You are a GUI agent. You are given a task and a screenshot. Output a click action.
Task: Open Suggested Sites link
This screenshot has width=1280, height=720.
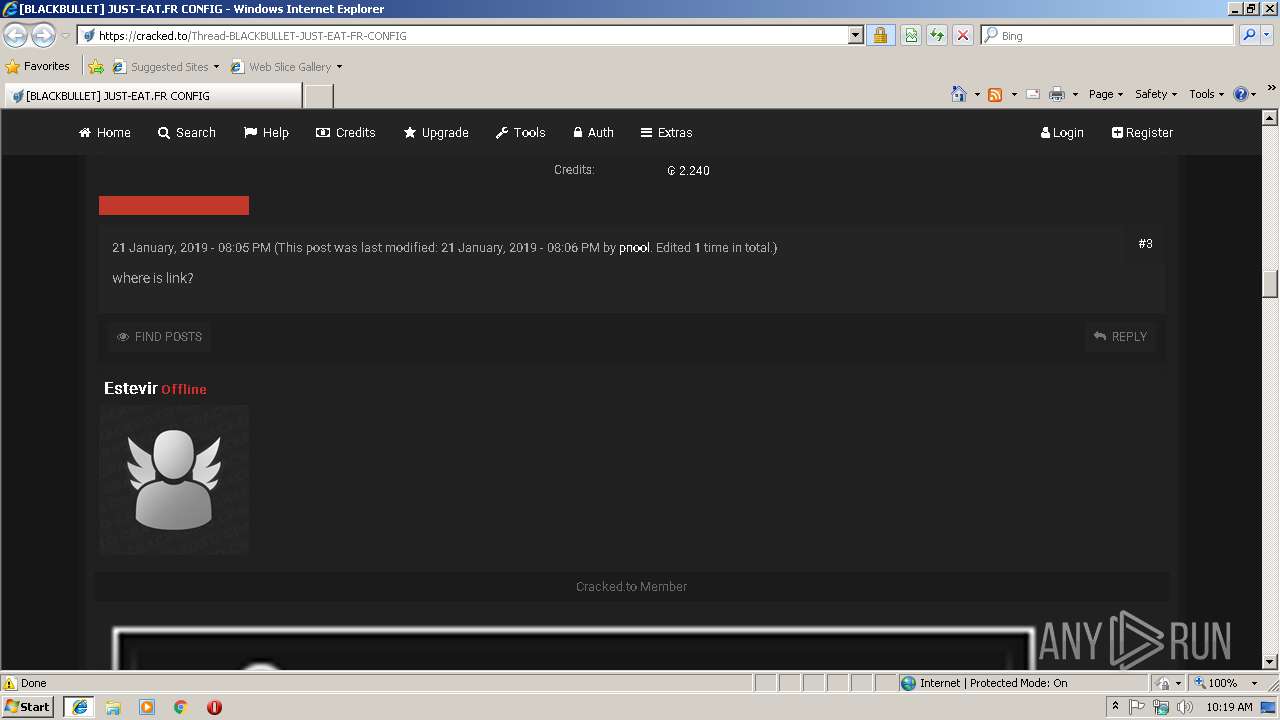pos(166,67)
